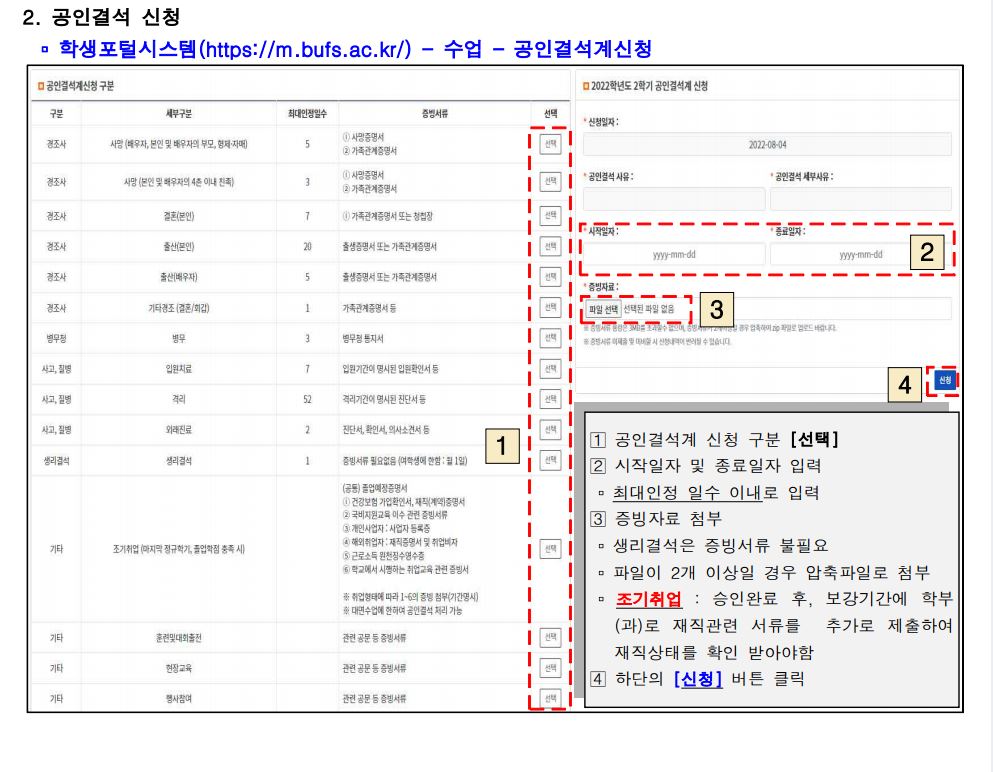This screenshot has width=993, height=772.
Task: Click the 신청일자 field showing 2022-08-04
Action: tap(767, 145)
